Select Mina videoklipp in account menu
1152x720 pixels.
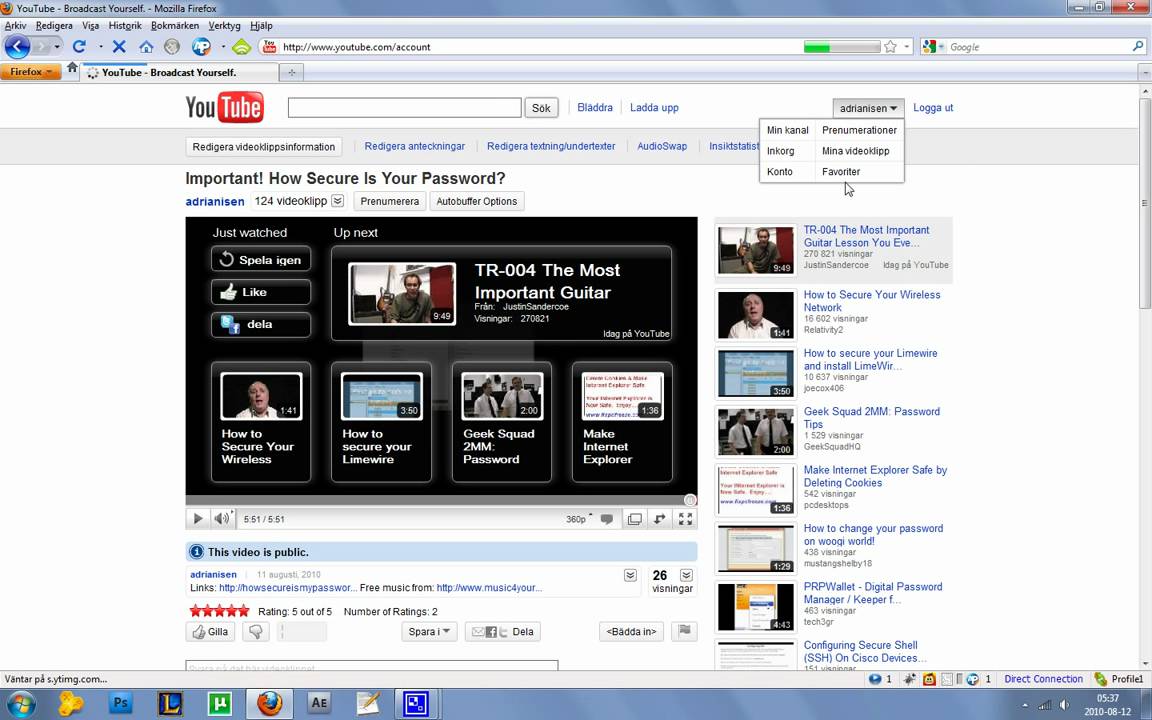click(855, 151)
